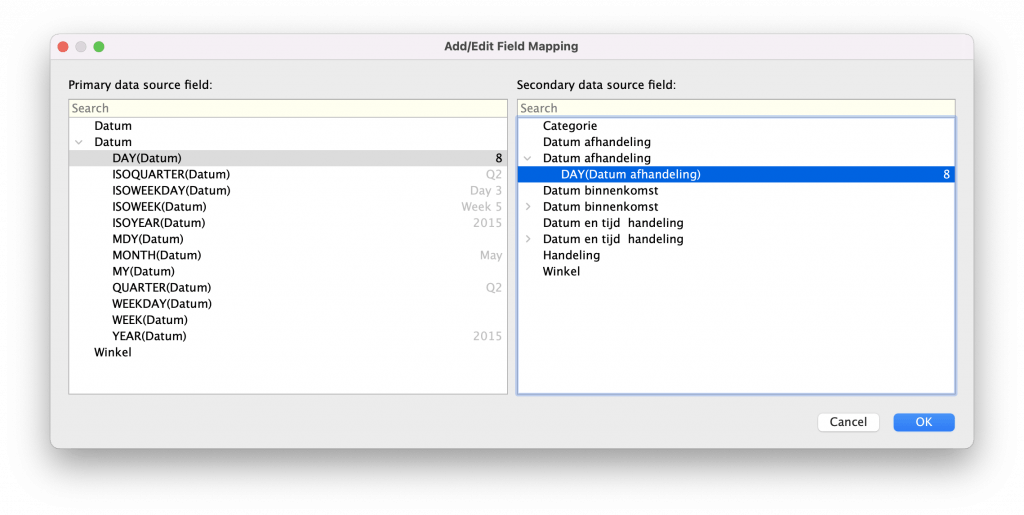Expand the Datum en tijd handeling node

tap(527, 239)
